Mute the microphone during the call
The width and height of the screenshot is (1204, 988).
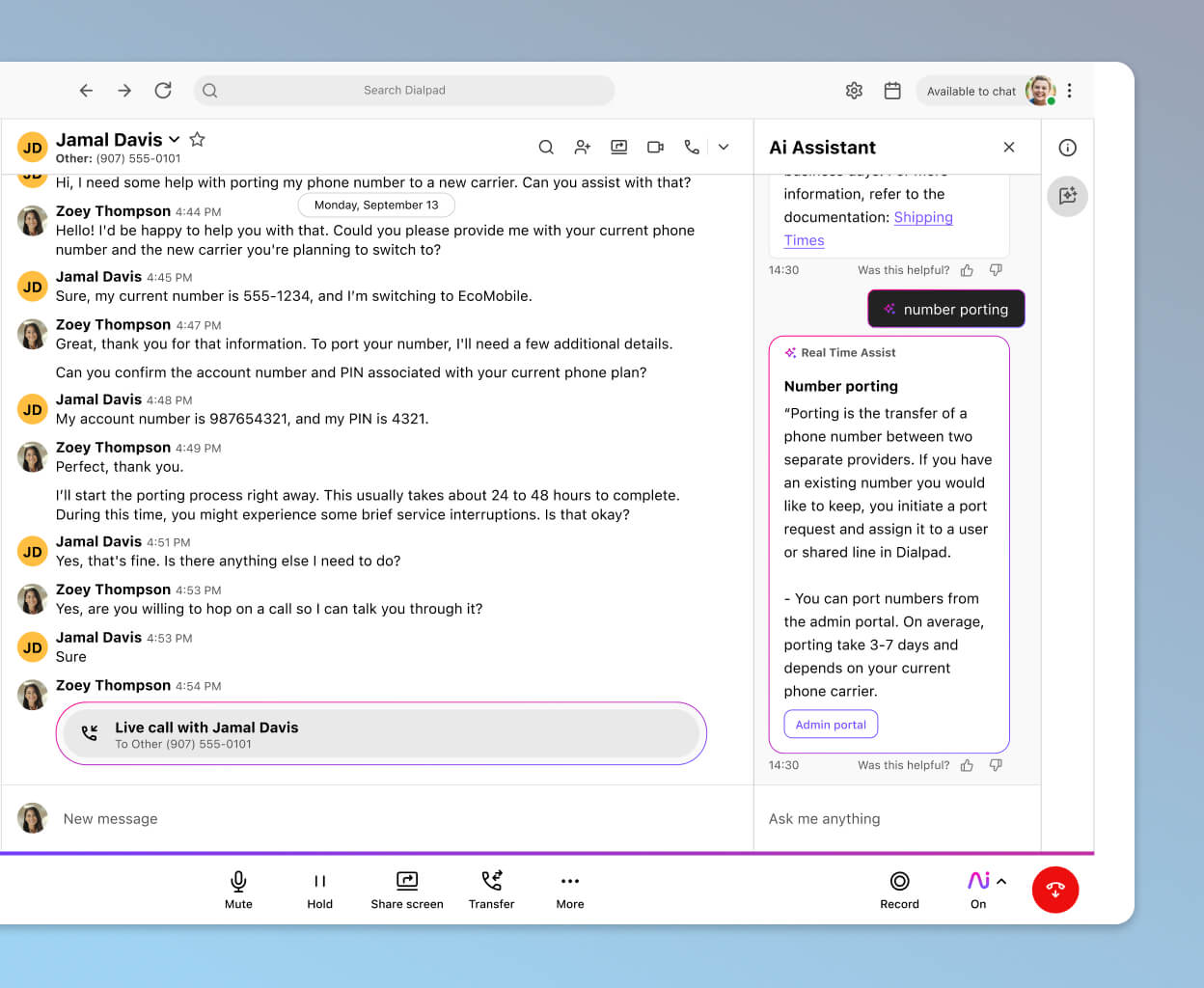pyautogui.click(x=238, y=888)
